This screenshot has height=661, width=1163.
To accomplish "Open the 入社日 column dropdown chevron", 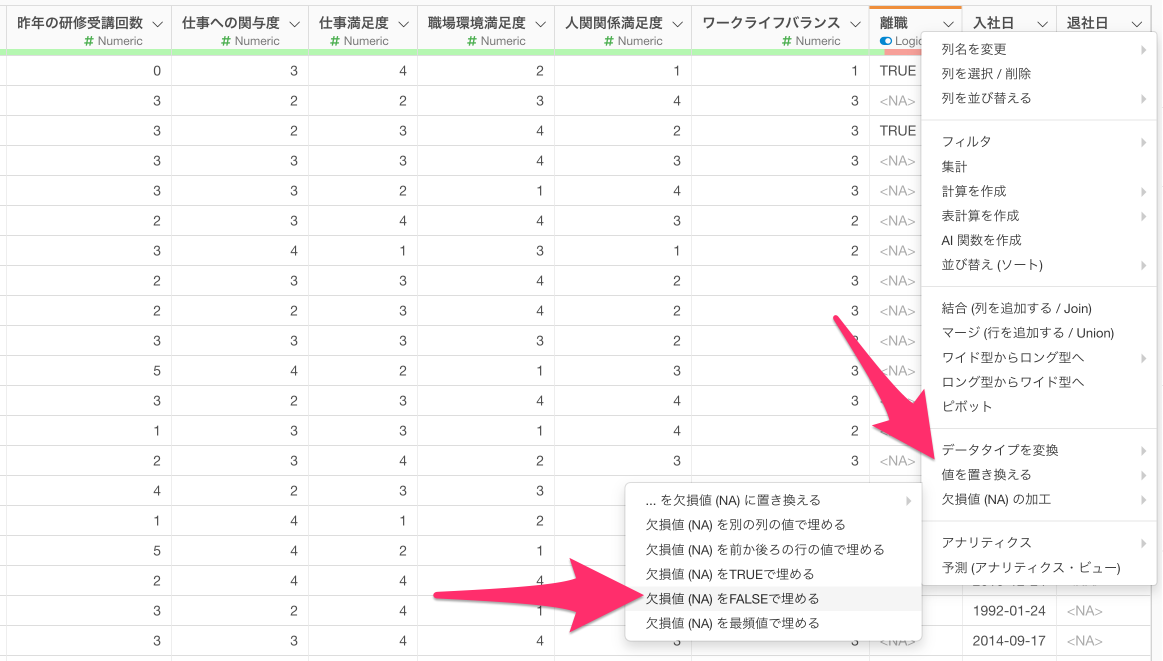I will point(1042,23).
